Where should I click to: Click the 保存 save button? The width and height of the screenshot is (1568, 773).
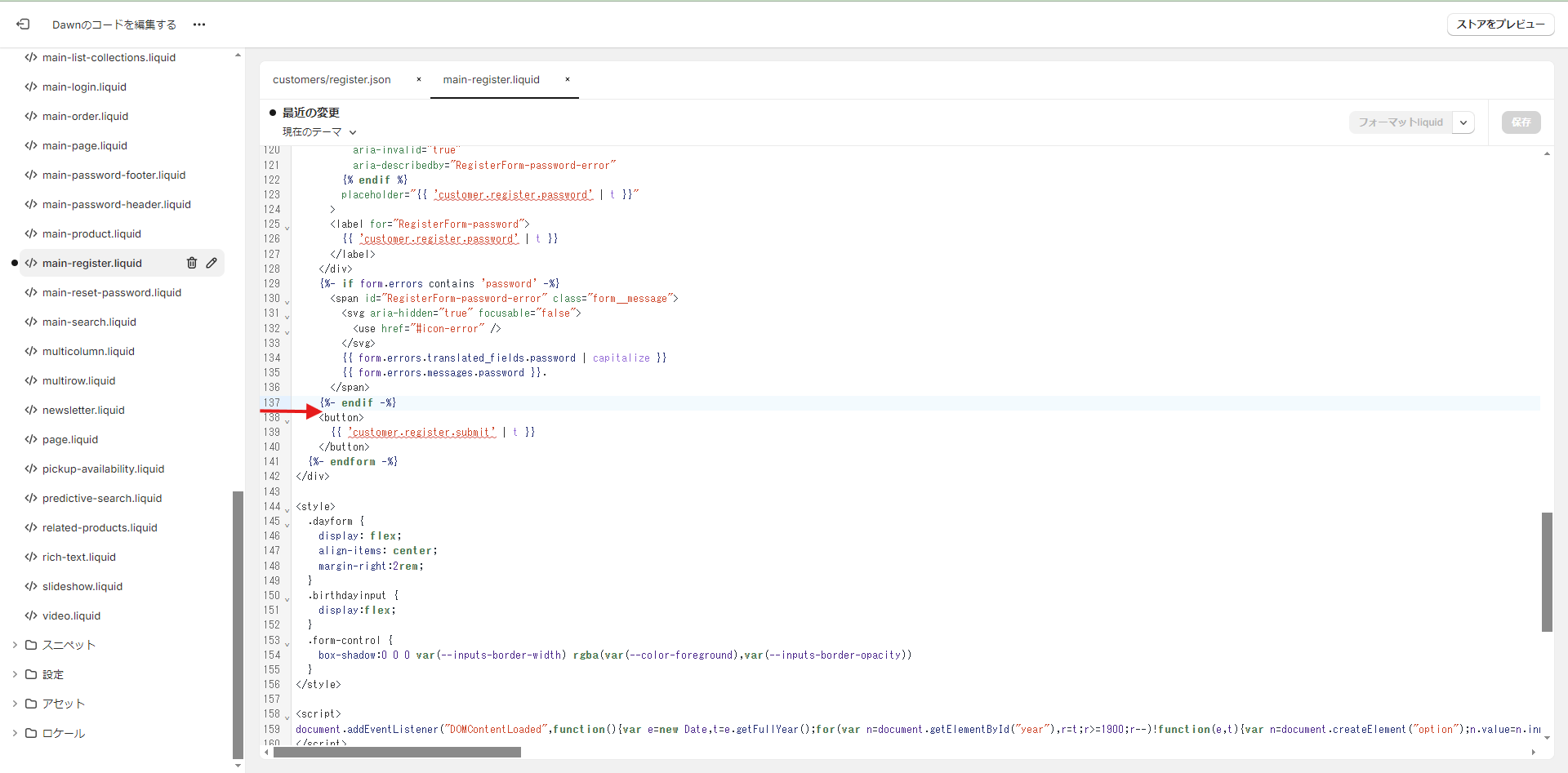point(1521,122)
